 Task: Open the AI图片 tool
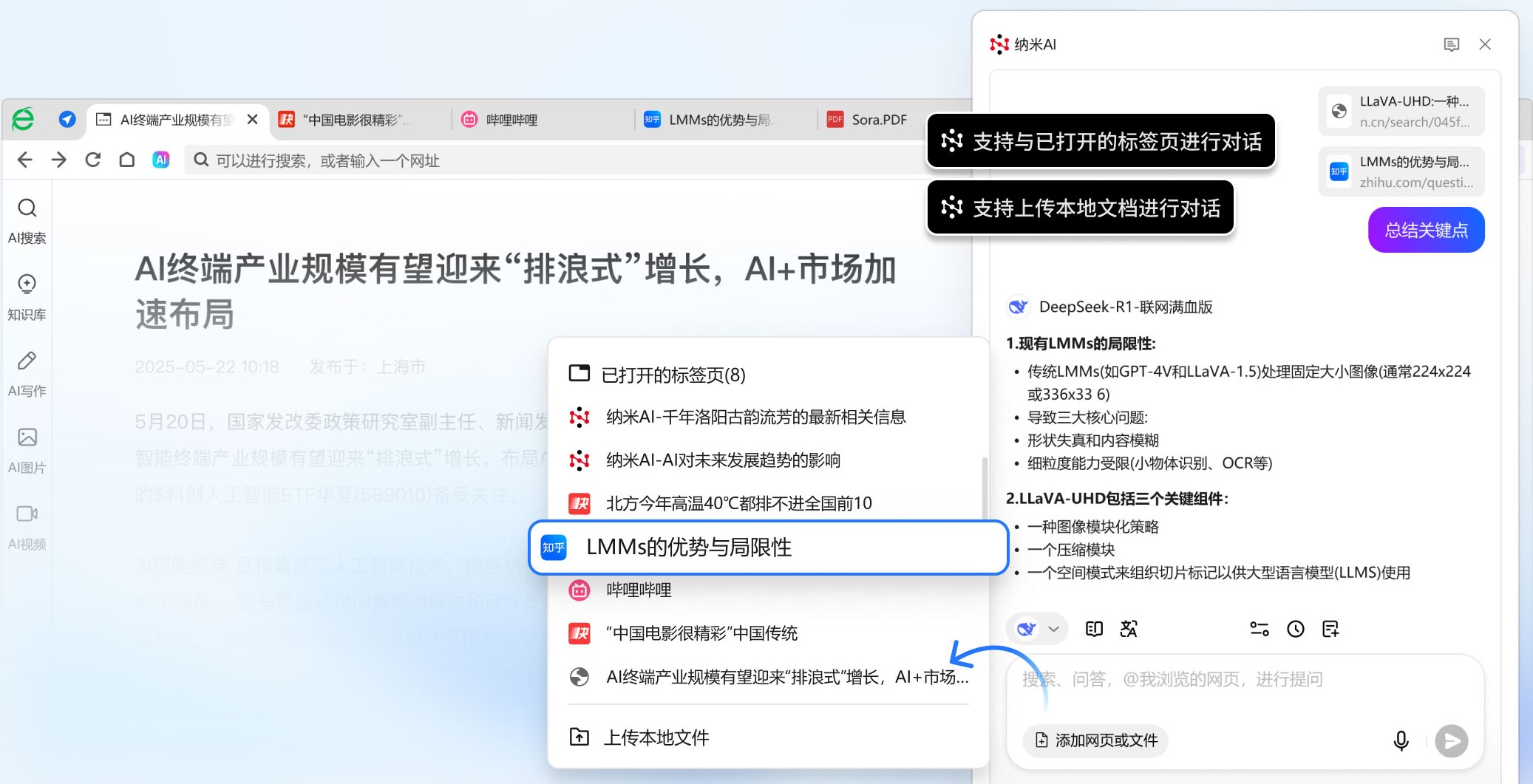pos(27,449)
